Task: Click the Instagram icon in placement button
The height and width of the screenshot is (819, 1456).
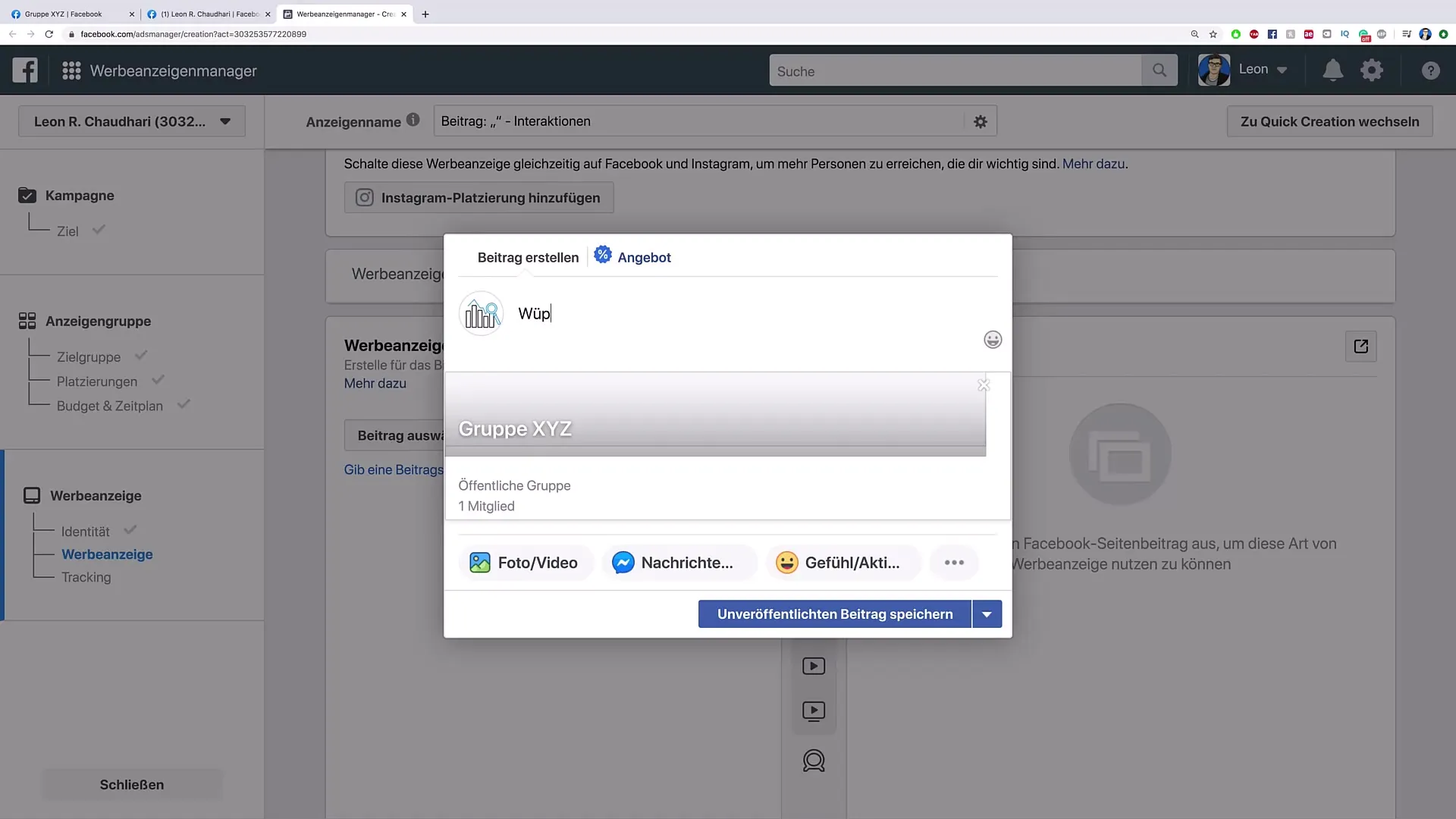Action: coord(365,198)
